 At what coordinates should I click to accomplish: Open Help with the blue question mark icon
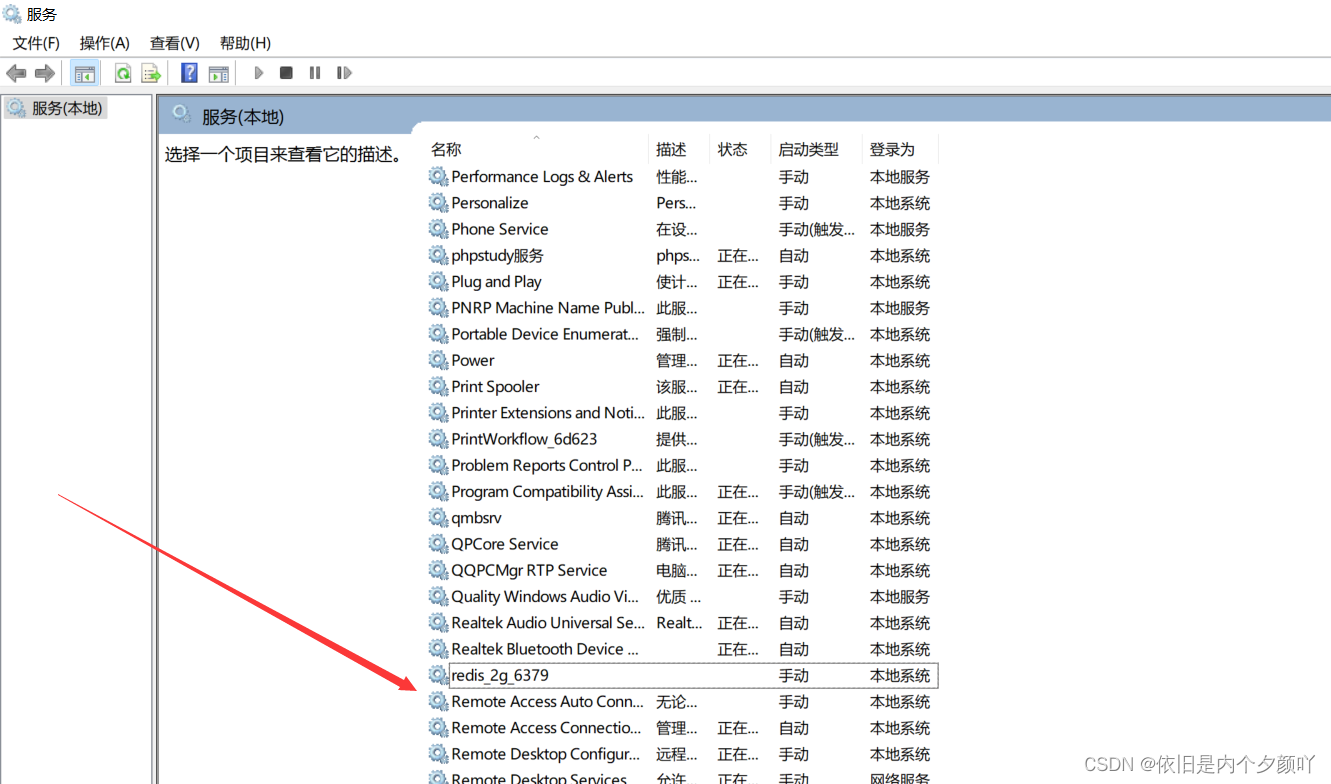[x=189, y=72]
